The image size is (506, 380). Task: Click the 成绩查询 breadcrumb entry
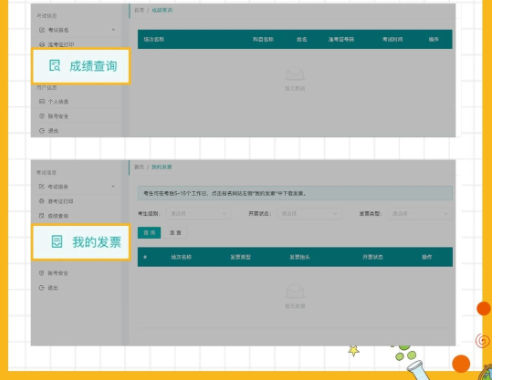click(162, 10)
